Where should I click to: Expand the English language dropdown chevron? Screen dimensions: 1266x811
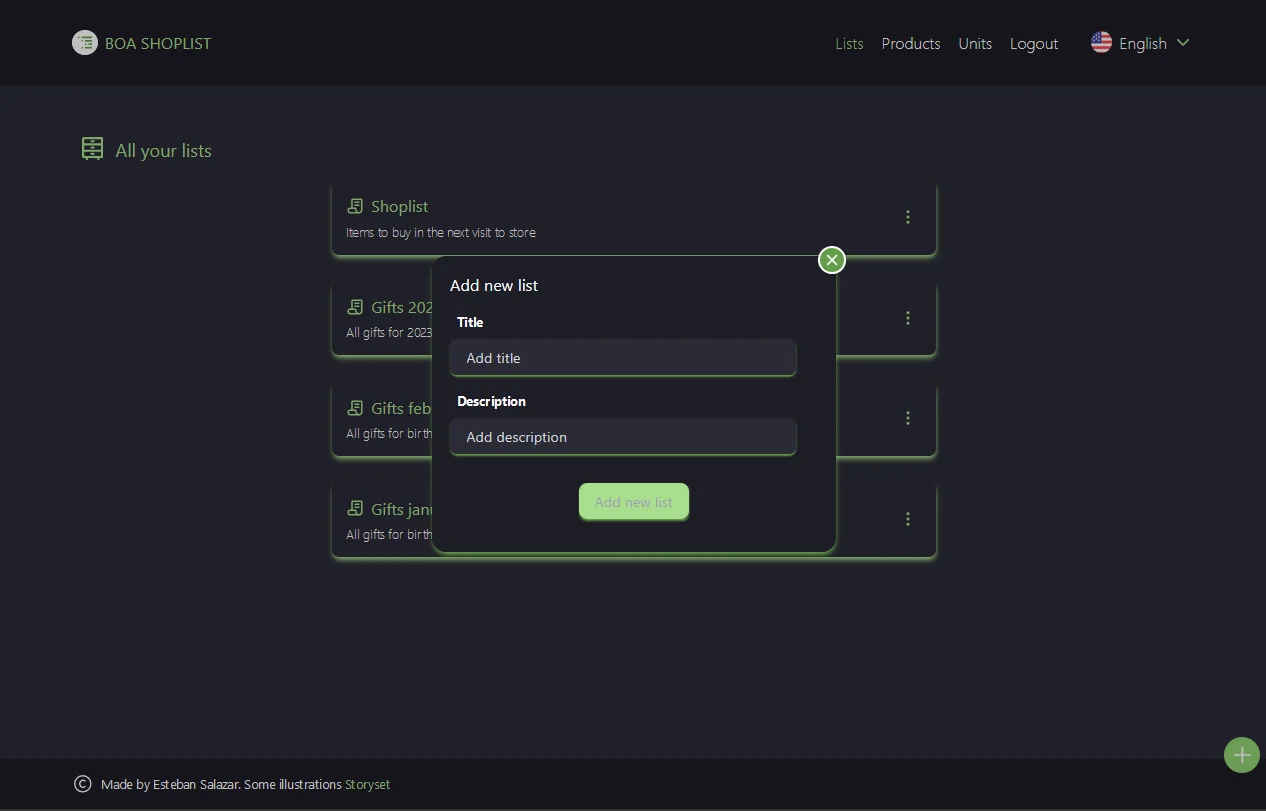pos(1183,43)
